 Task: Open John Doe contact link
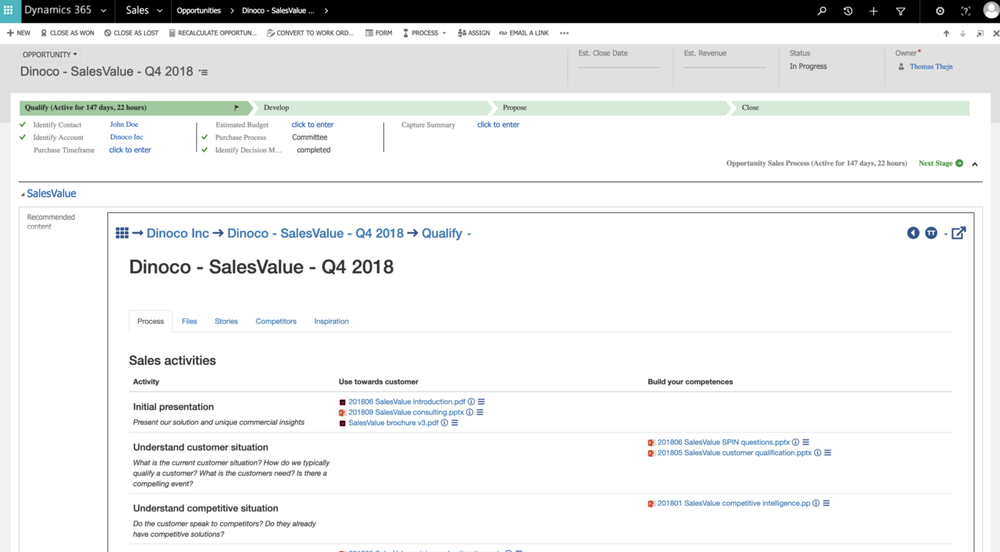[x=124, y=124]
